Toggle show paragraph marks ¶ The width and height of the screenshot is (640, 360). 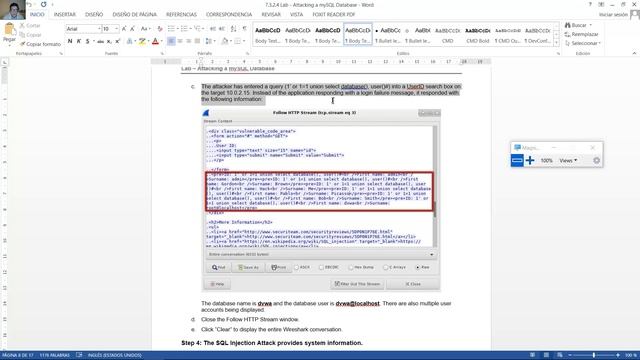tap(244, 29)
